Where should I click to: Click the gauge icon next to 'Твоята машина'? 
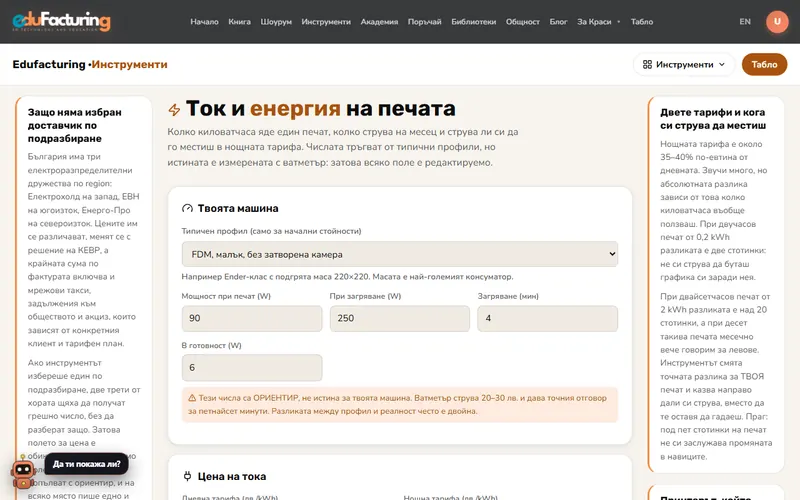point(187,208)
